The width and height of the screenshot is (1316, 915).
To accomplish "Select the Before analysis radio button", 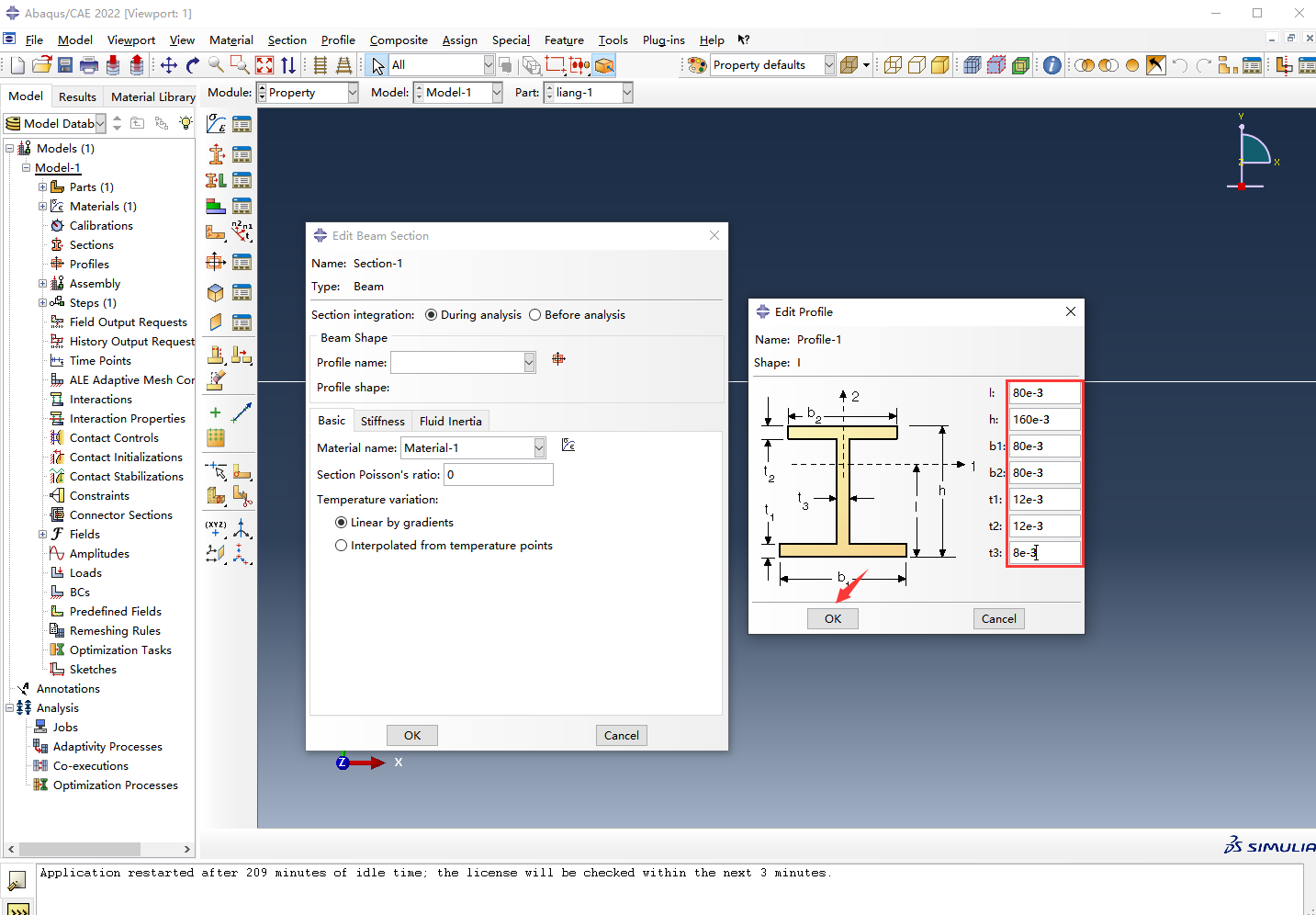I will pos(535,315).
